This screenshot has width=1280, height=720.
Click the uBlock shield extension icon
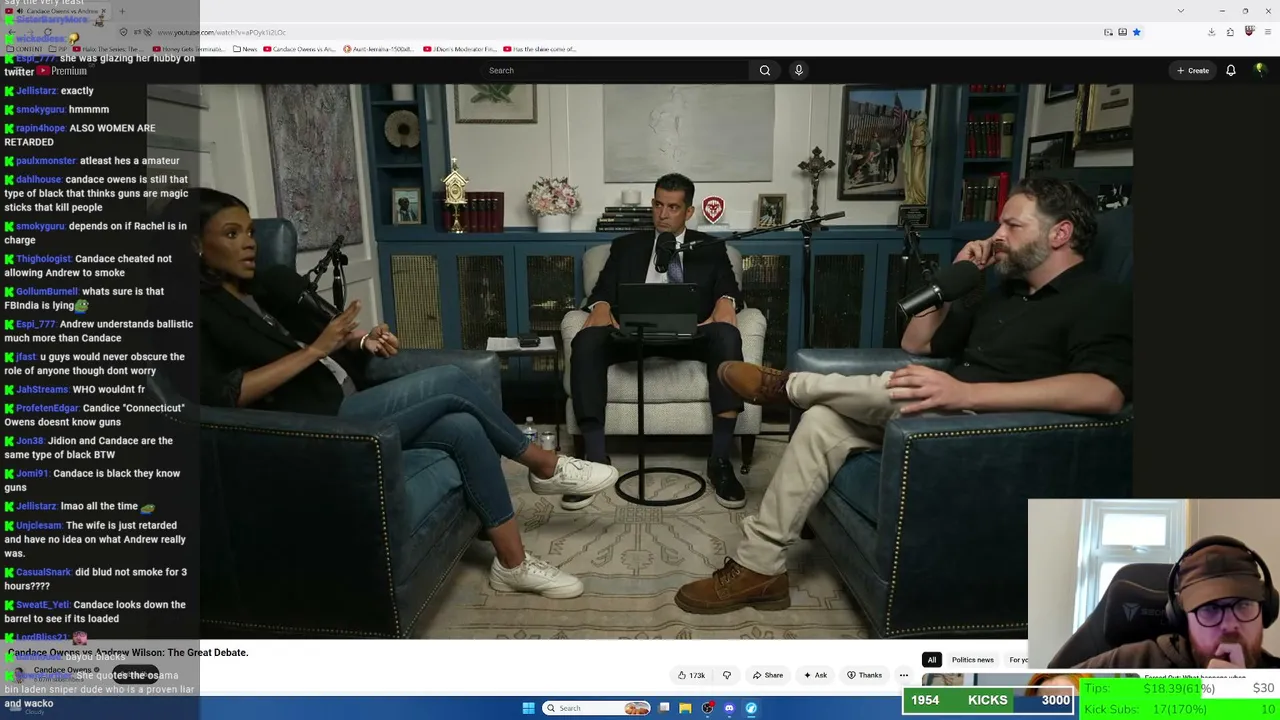[x=1249, y=32]
